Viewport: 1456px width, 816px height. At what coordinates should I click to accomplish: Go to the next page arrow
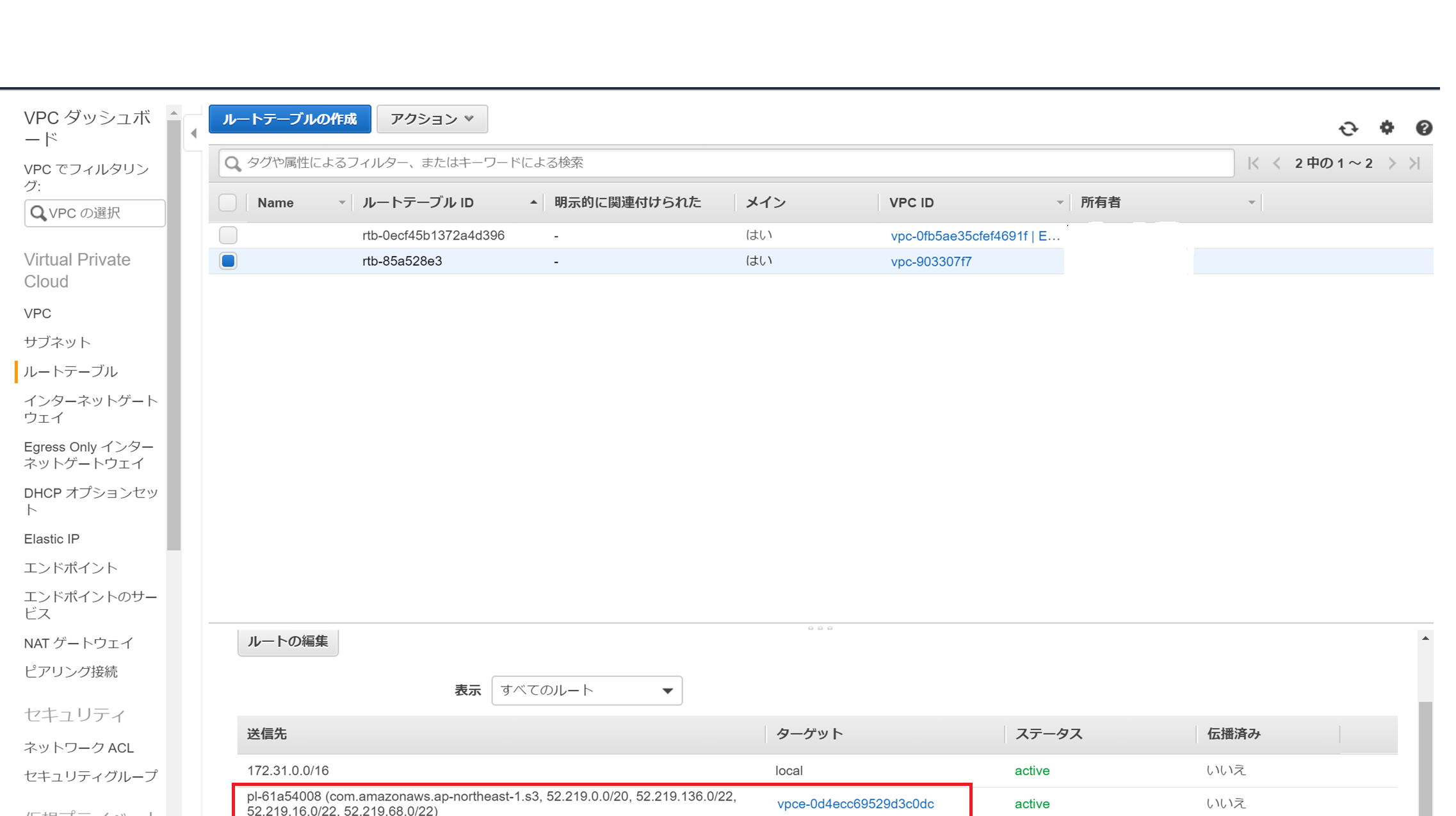(x=1392, y=163)
